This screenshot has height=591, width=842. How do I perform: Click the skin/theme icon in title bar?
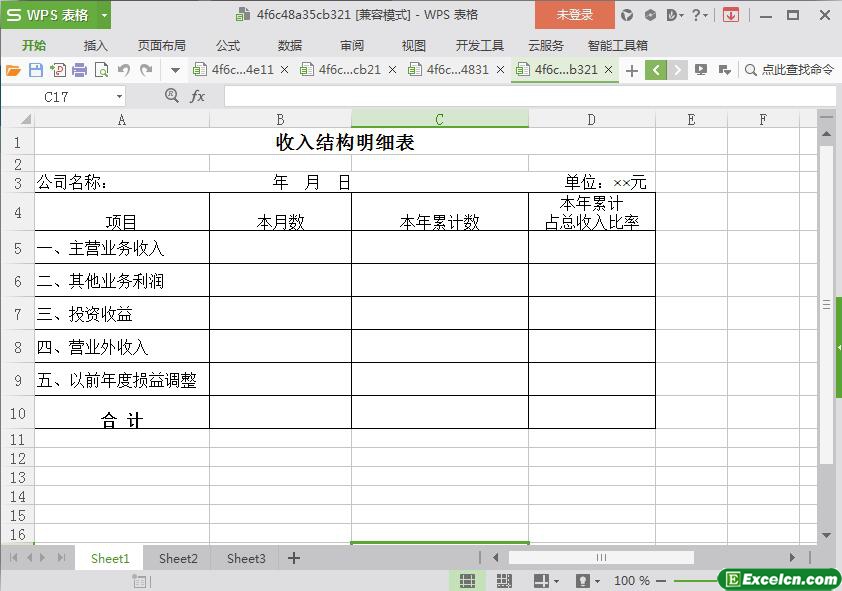(627, 15)
